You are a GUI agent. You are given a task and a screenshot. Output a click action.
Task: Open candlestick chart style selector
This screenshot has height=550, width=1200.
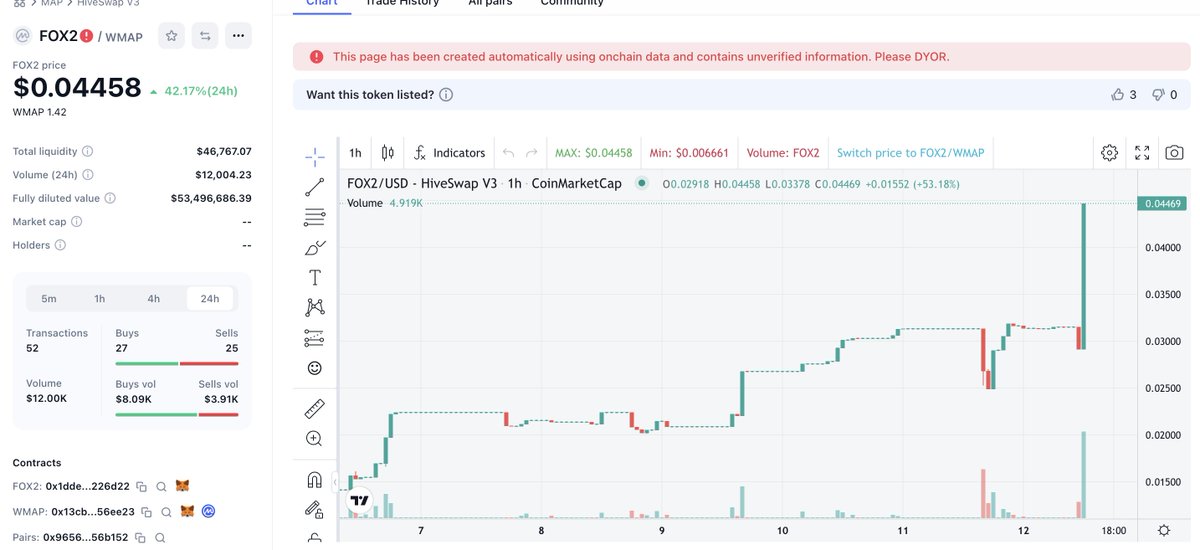pyautogui.click(x=388, y=153)
